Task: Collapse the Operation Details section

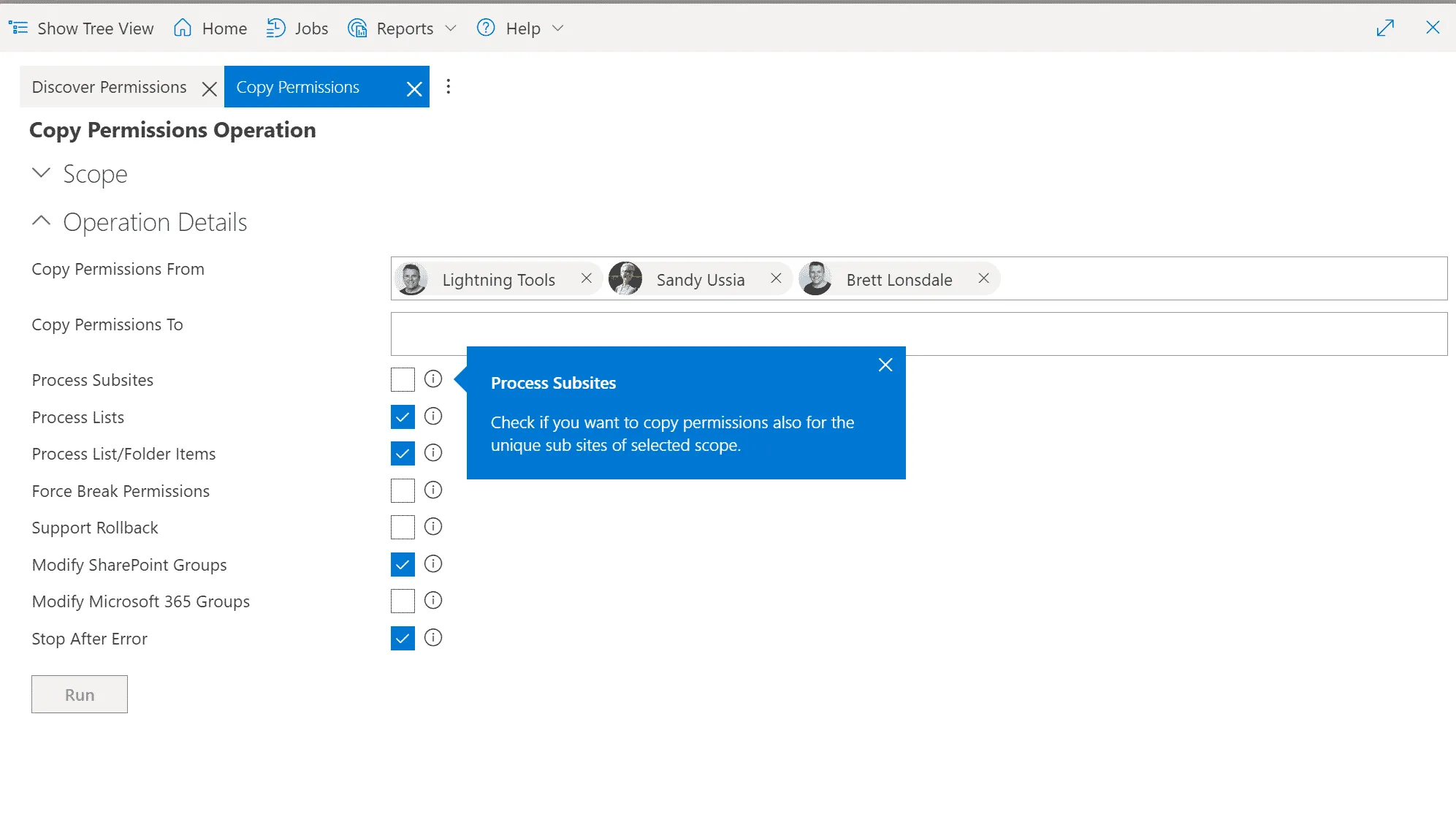Action: [x=41, y=221]
